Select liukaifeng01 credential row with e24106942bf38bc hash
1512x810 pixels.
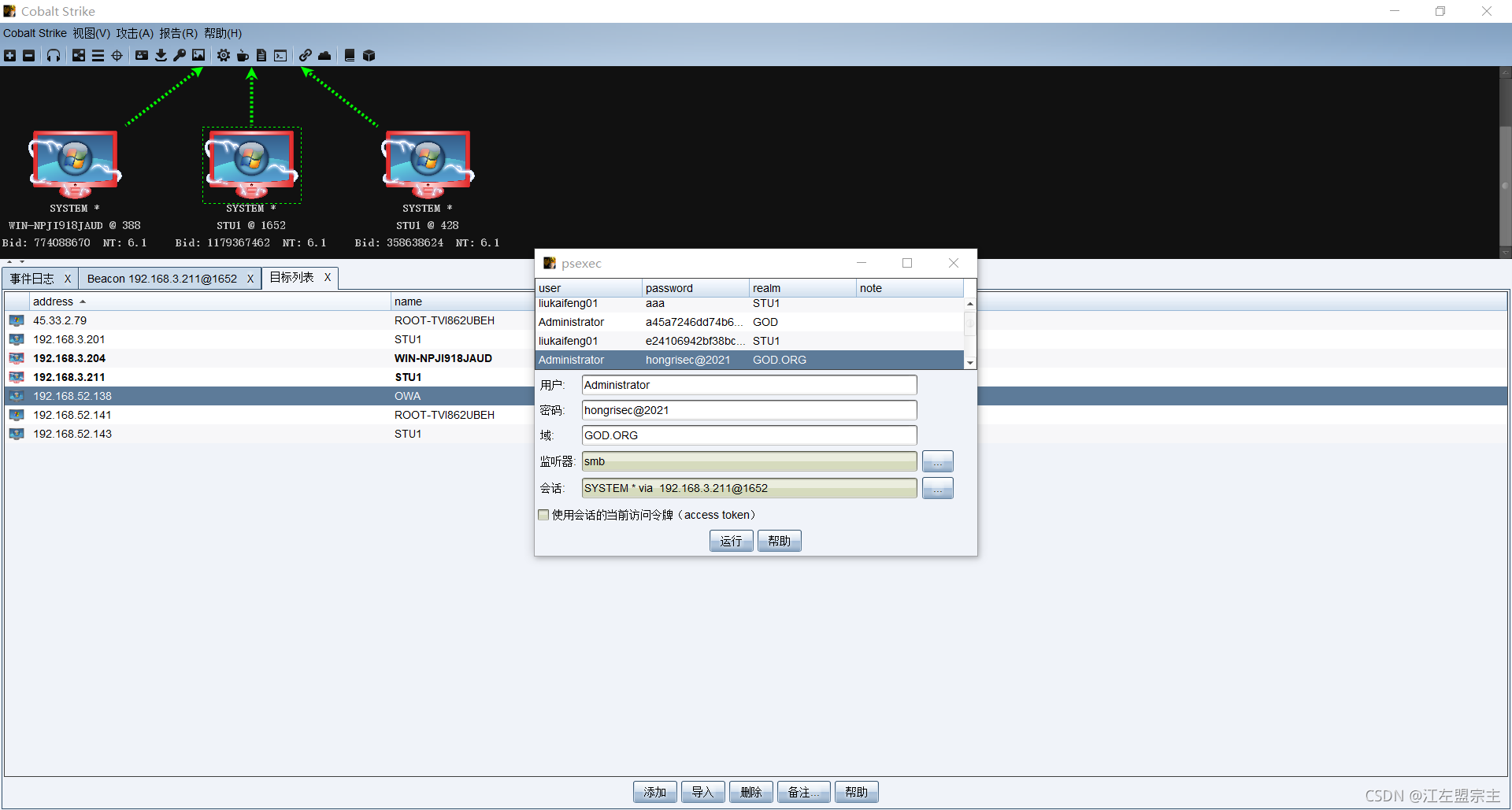pyautogui.click(x=750, y=341)
